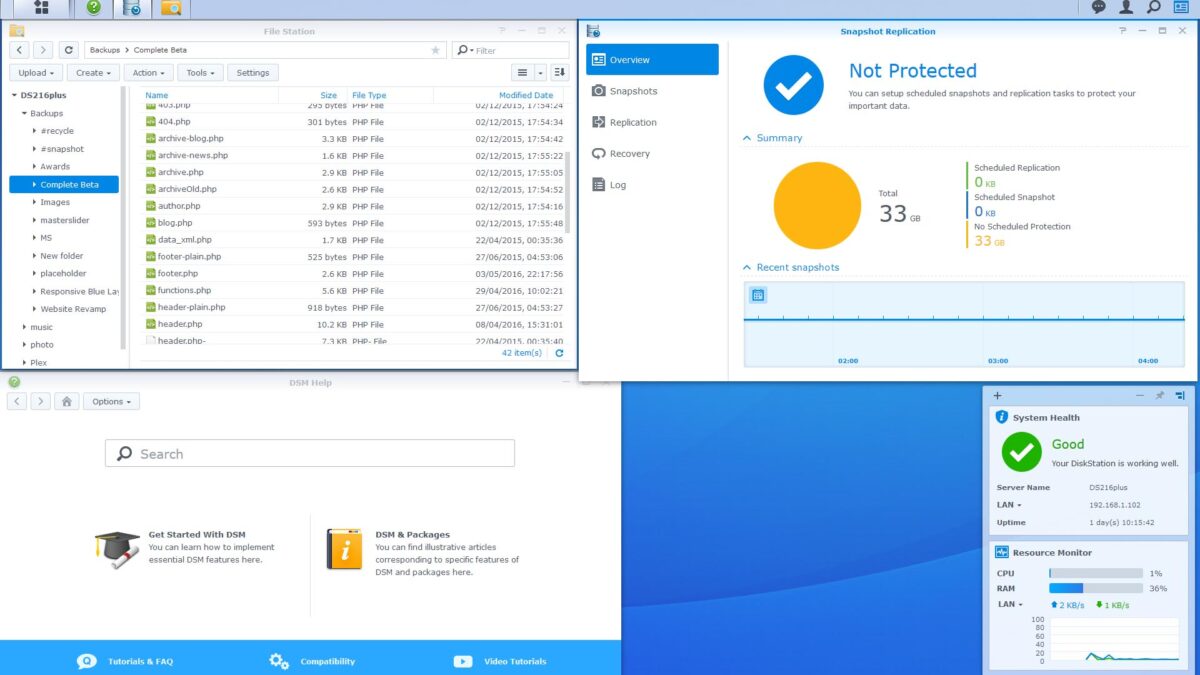
Task: Open File Station help question mark
Action: tap(503, 31)
